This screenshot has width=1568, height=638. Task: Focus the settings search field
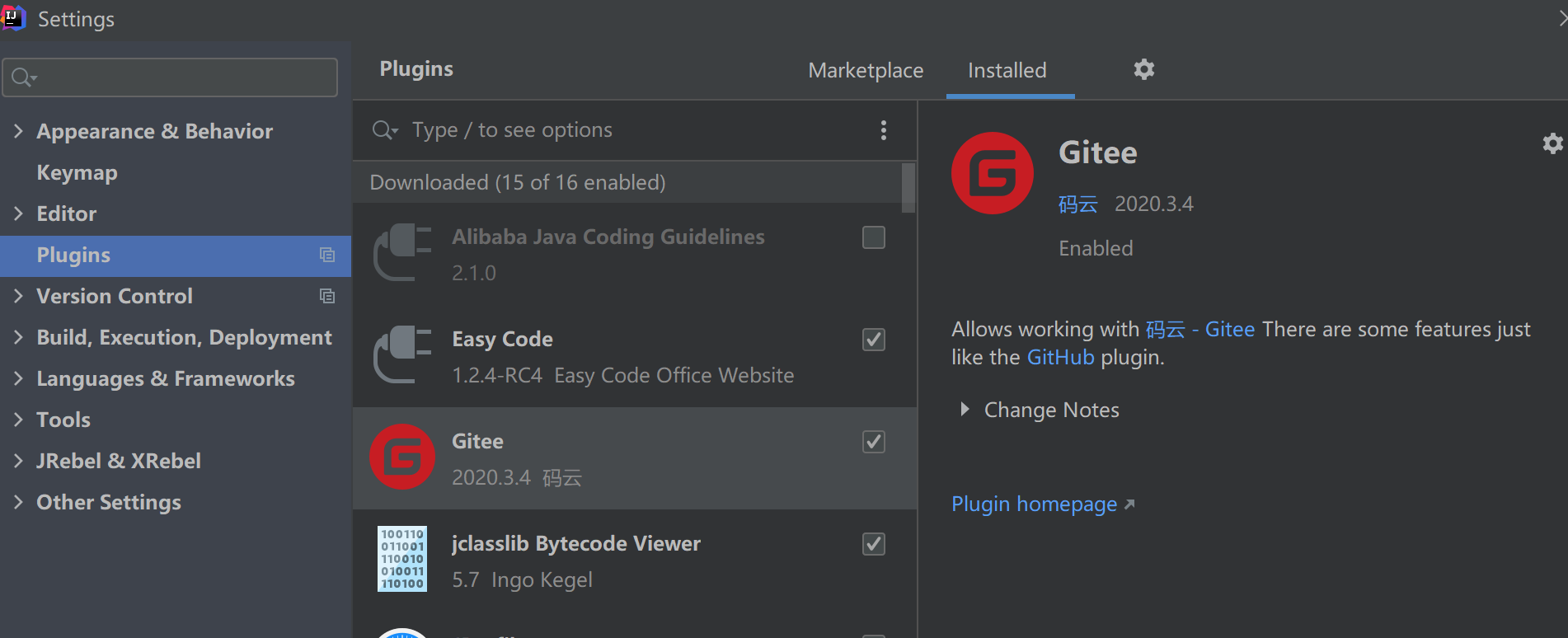[170, 77]
